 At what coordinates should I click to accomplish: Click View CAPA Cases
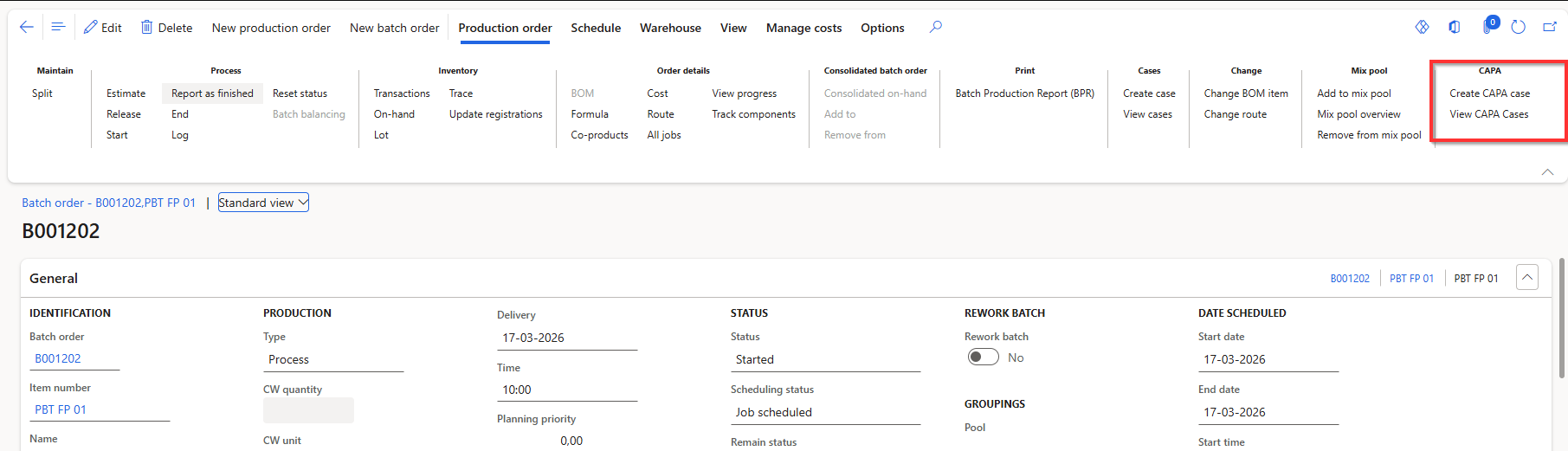pos(1488,114)
